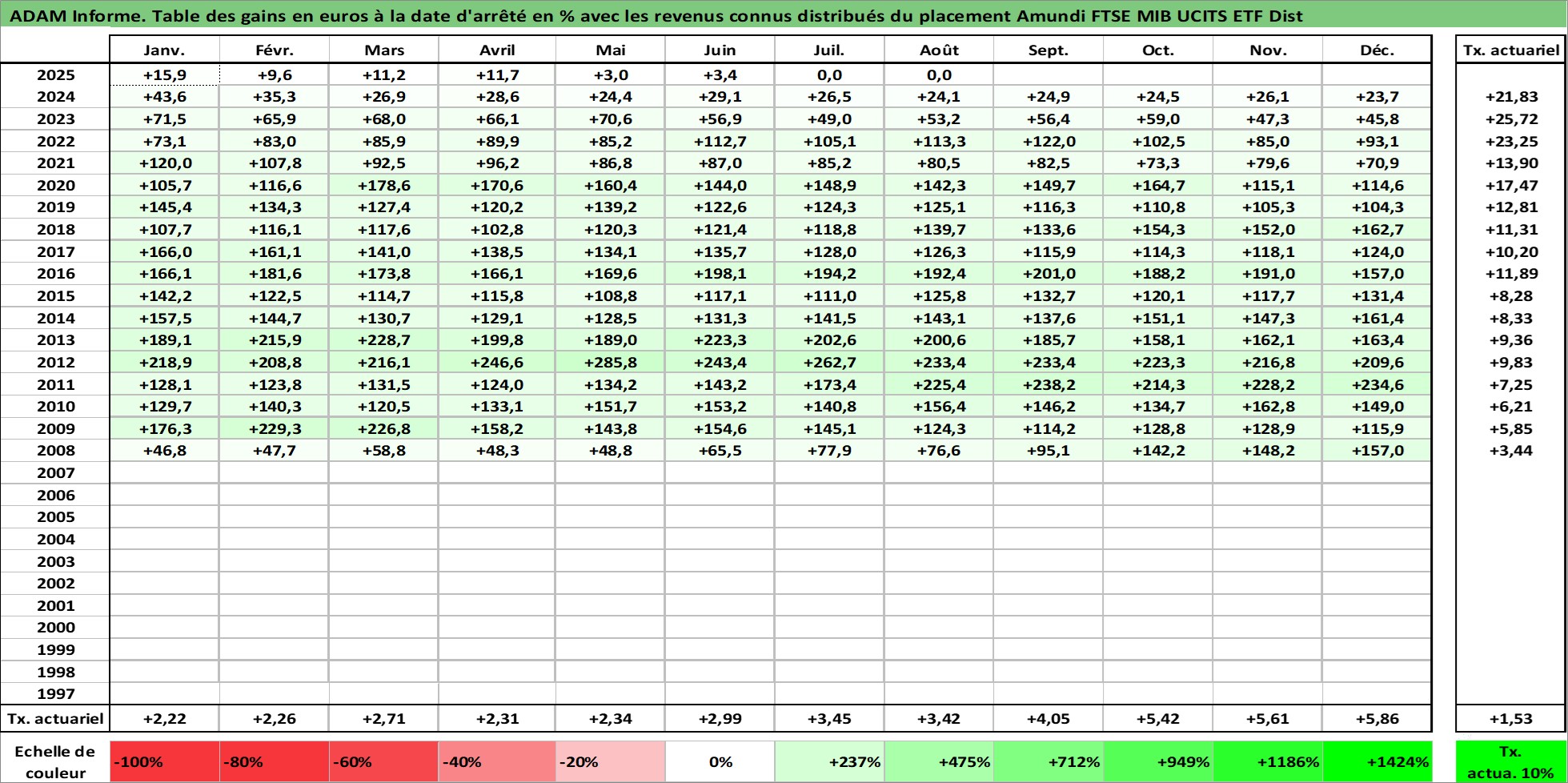This screenshot has width=1568, height=783.
Task: Select the Oct. column header
Action: 1158,50
